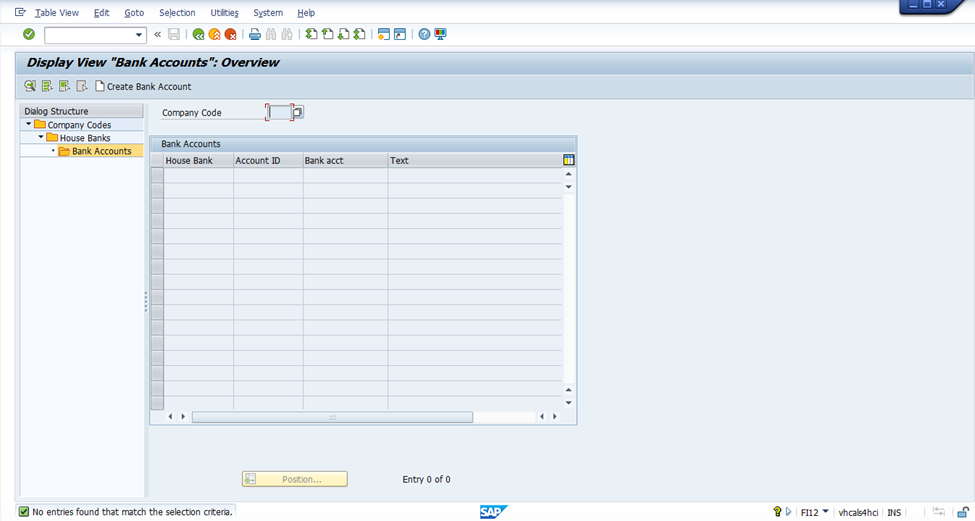Click the table select-all corner cell
This screenshot has height=521, width=975.
[x=157, y=160]
